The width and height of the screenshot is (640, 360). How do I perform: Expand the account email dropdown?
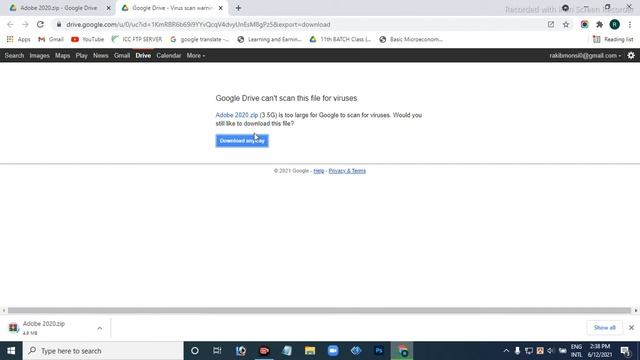585,56
